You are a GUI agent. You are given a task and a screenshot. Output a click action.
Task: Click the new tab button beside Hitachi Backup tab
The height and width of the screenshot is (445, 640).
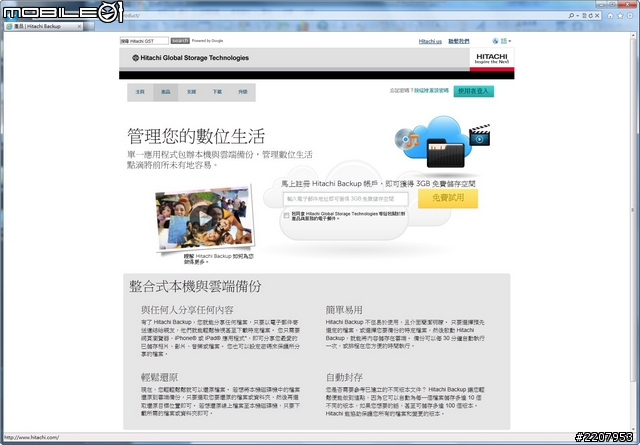pyautogui.click(x=90, y=26)
